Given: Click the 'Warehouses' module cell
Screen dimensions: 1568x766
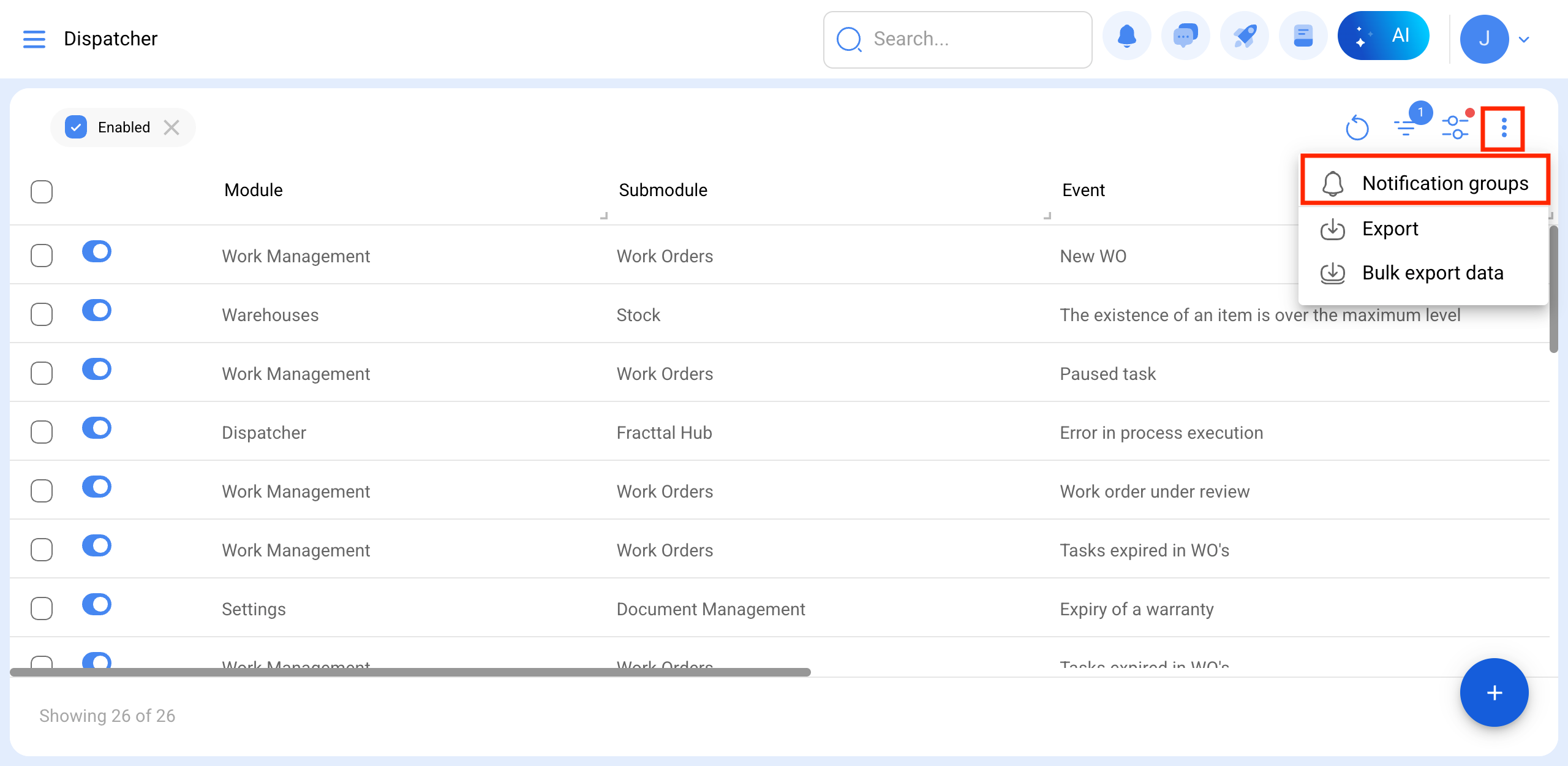Looking at the screenshot, I should [270, 315].
